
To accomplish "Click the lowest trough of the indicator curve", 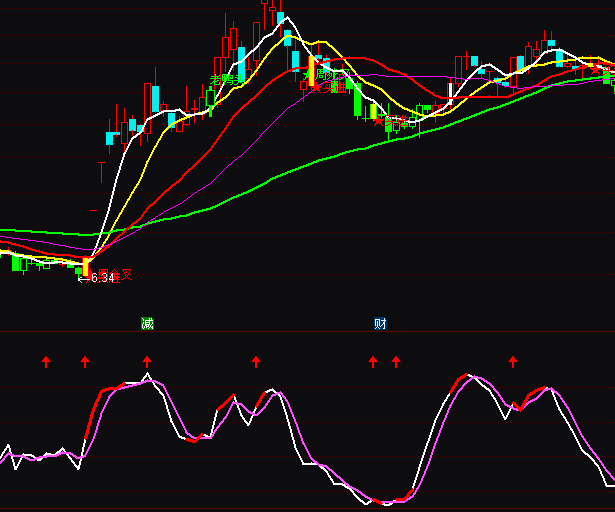I will click(385, 501).
